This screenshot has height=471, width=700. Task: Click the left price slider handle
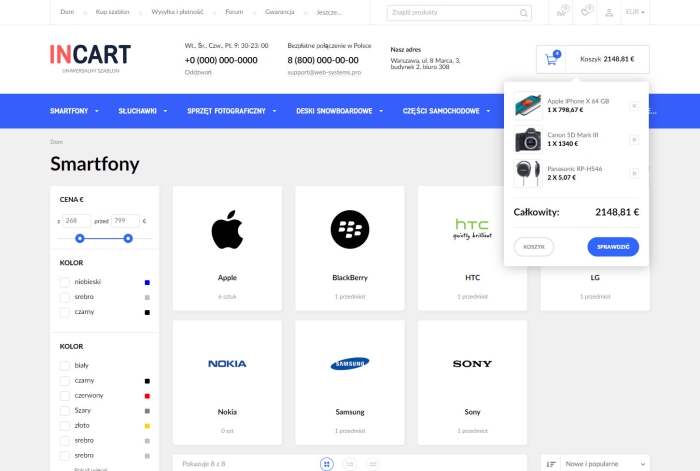click(x=80, y=238)
